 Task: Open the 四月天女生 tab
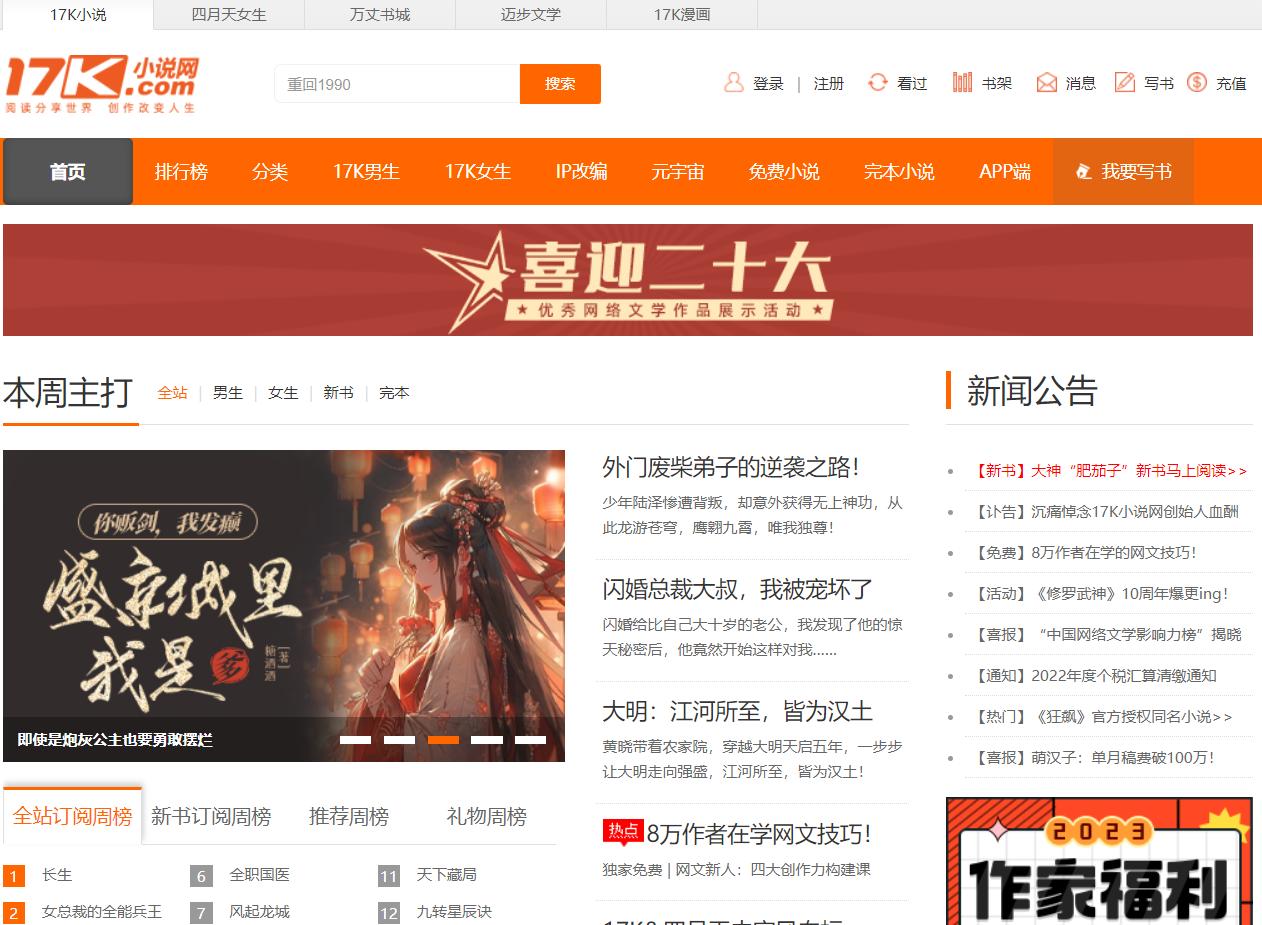pyautogui.click(x=228, y=15)
